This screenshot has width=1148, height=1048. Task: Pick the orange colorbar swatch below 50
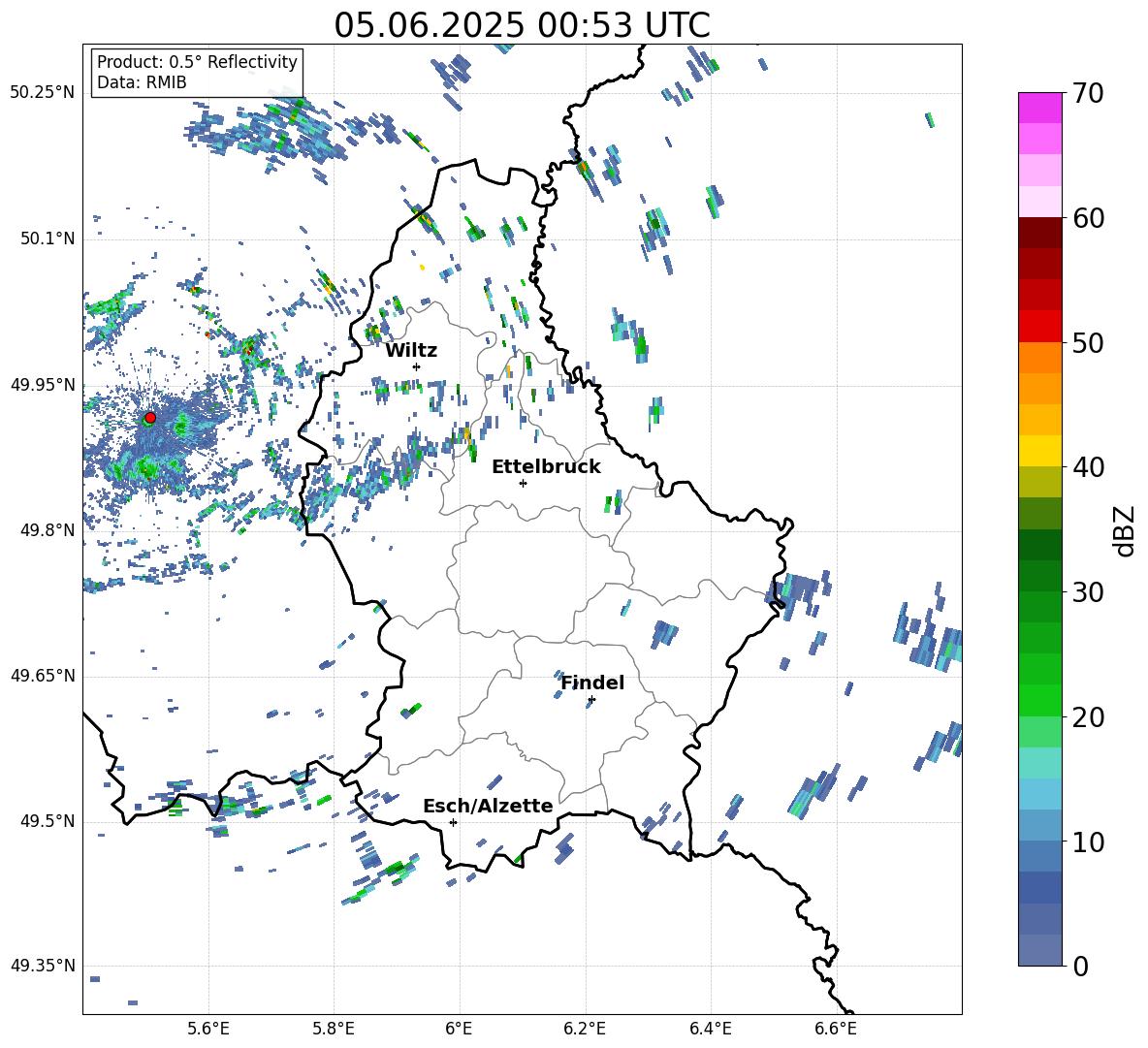(1040, 358)
